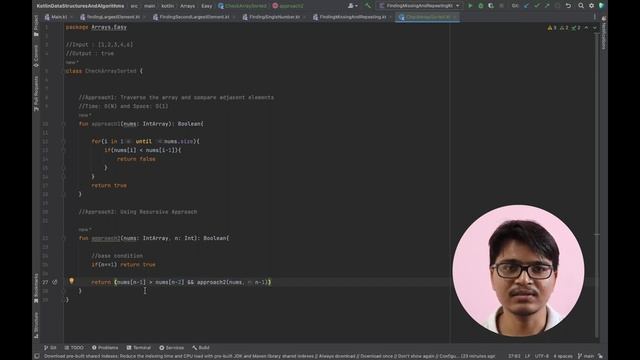Click the 4 spaces indent setting
Viewport: 640px width, 360px height.
point(563,356)
